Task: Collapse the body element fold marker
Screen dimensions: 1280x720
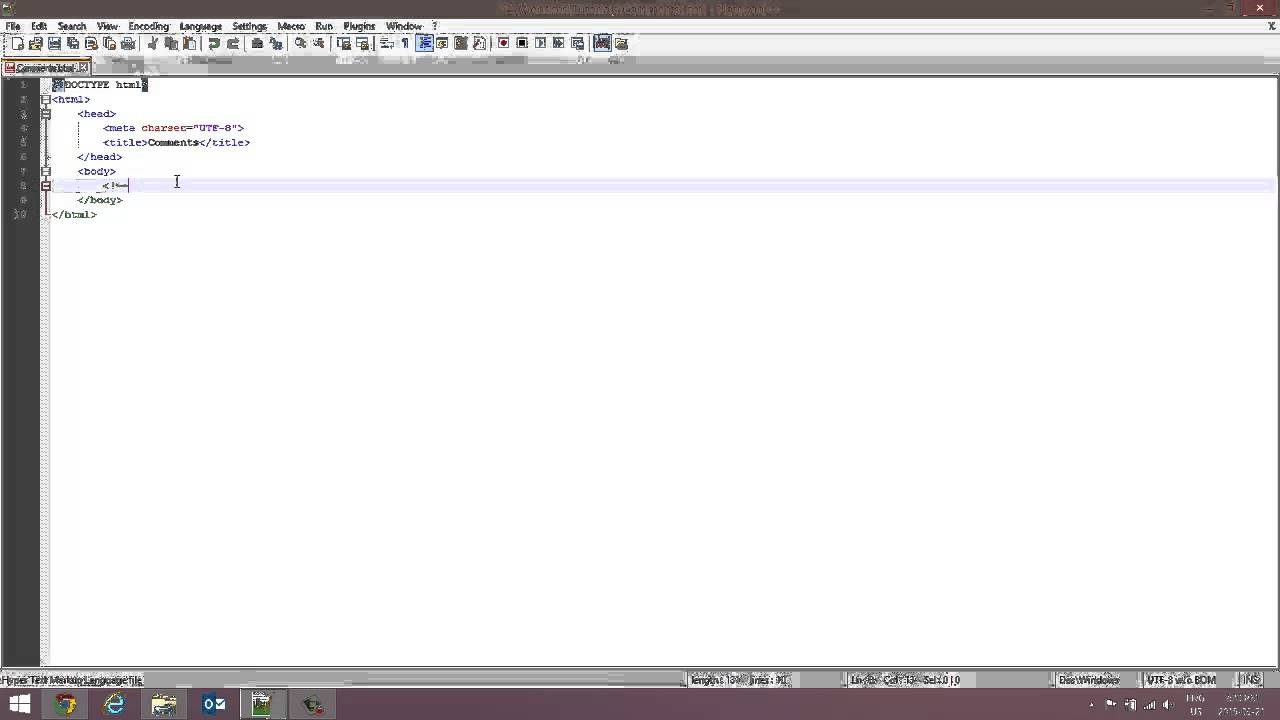Action: point(45,171)
